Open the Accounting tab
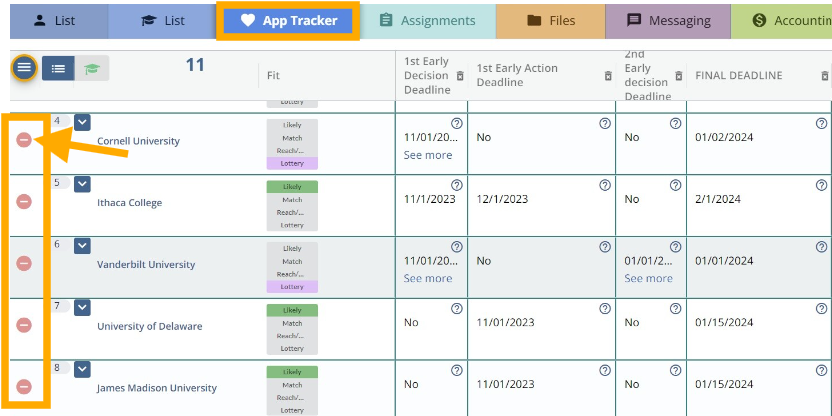The height and width of the screenshot is (416, 832). (782, 21)
